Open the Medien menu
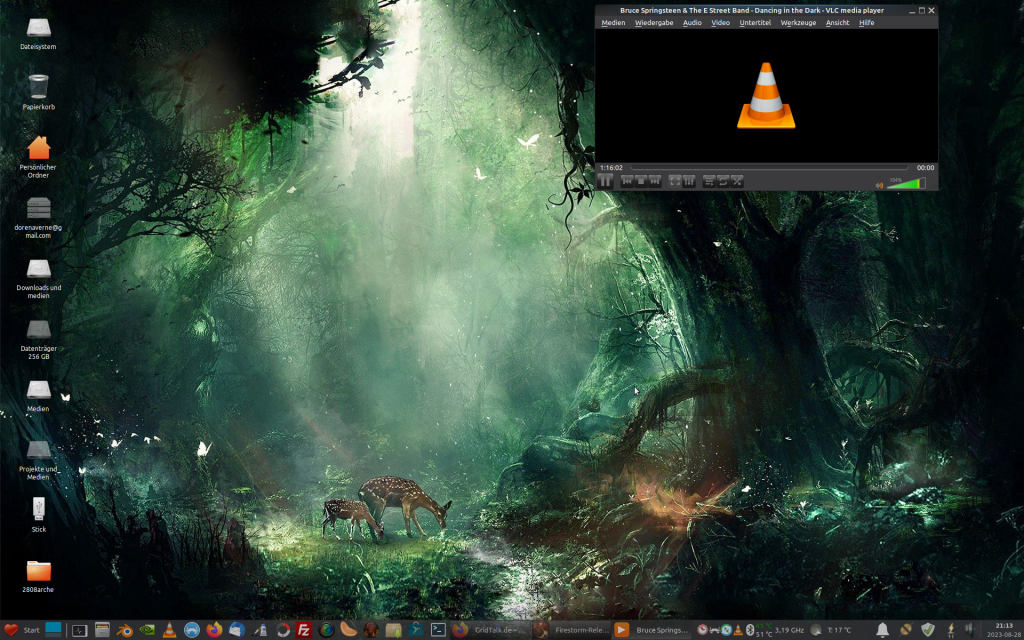The height and width of the screenshot is (640, 1024). pyautogui.click(x=613, y=22)
